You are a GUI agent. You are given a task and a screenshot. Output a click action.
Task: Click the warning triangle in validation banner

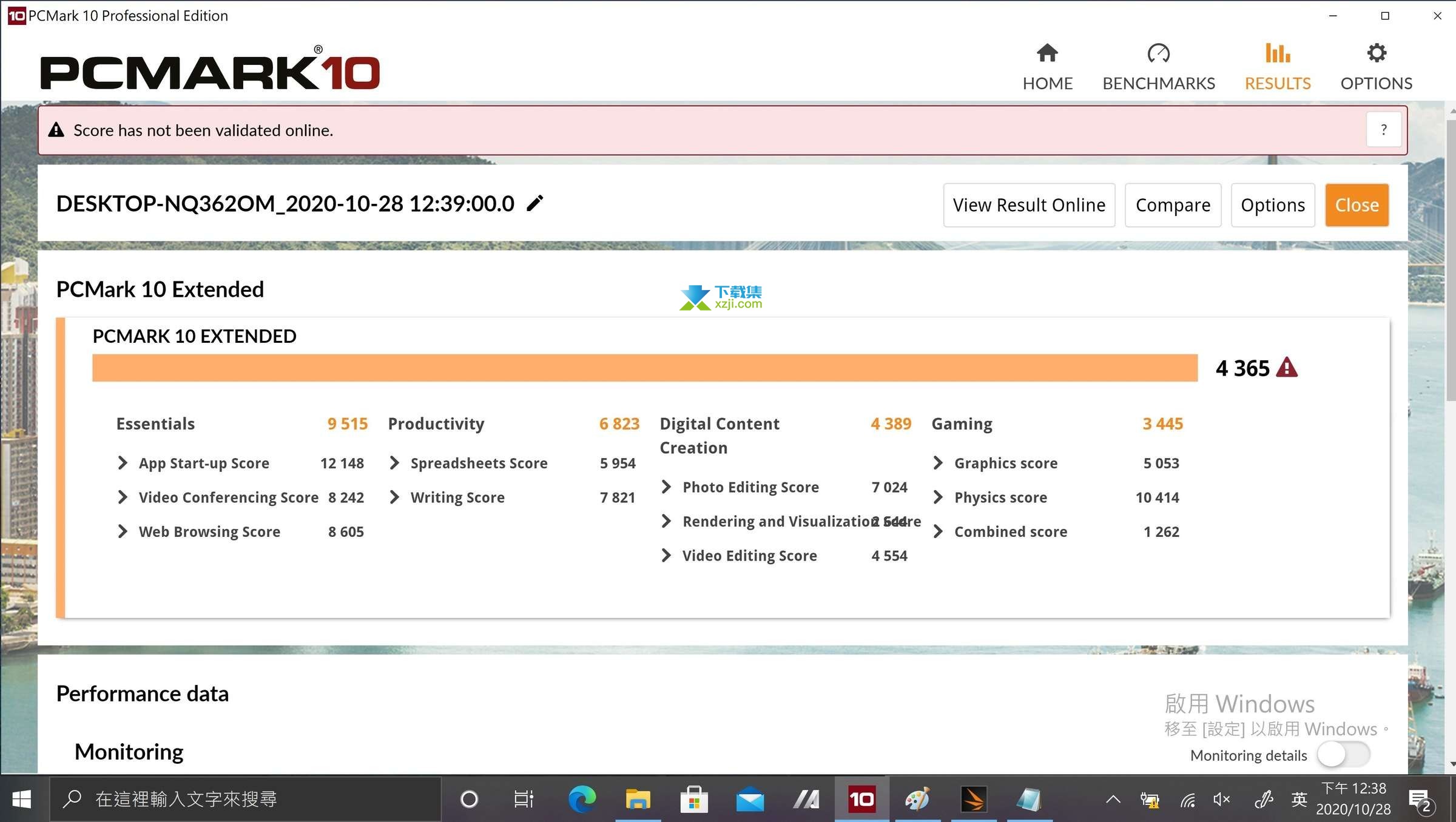point(56,130)
